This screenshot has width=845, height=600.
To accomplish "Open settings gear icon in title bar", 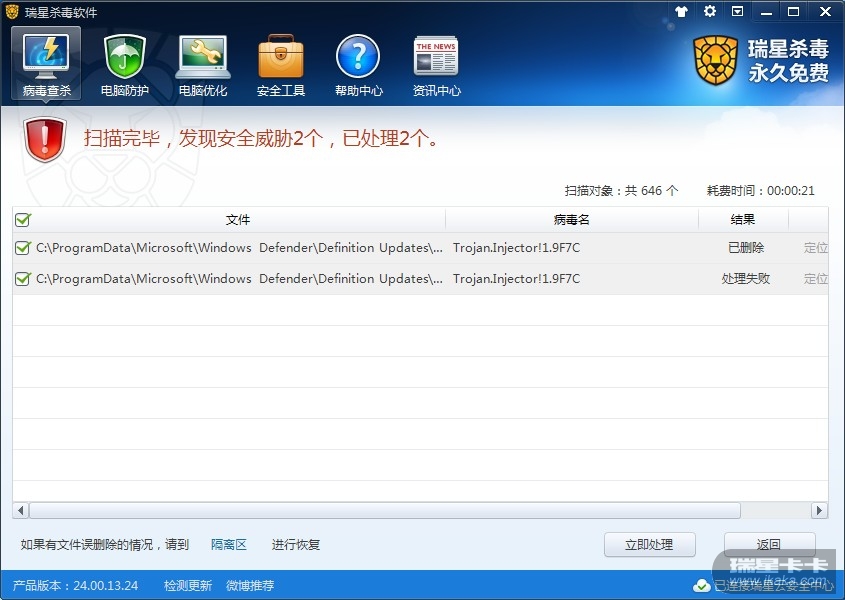I will [710, 11].
